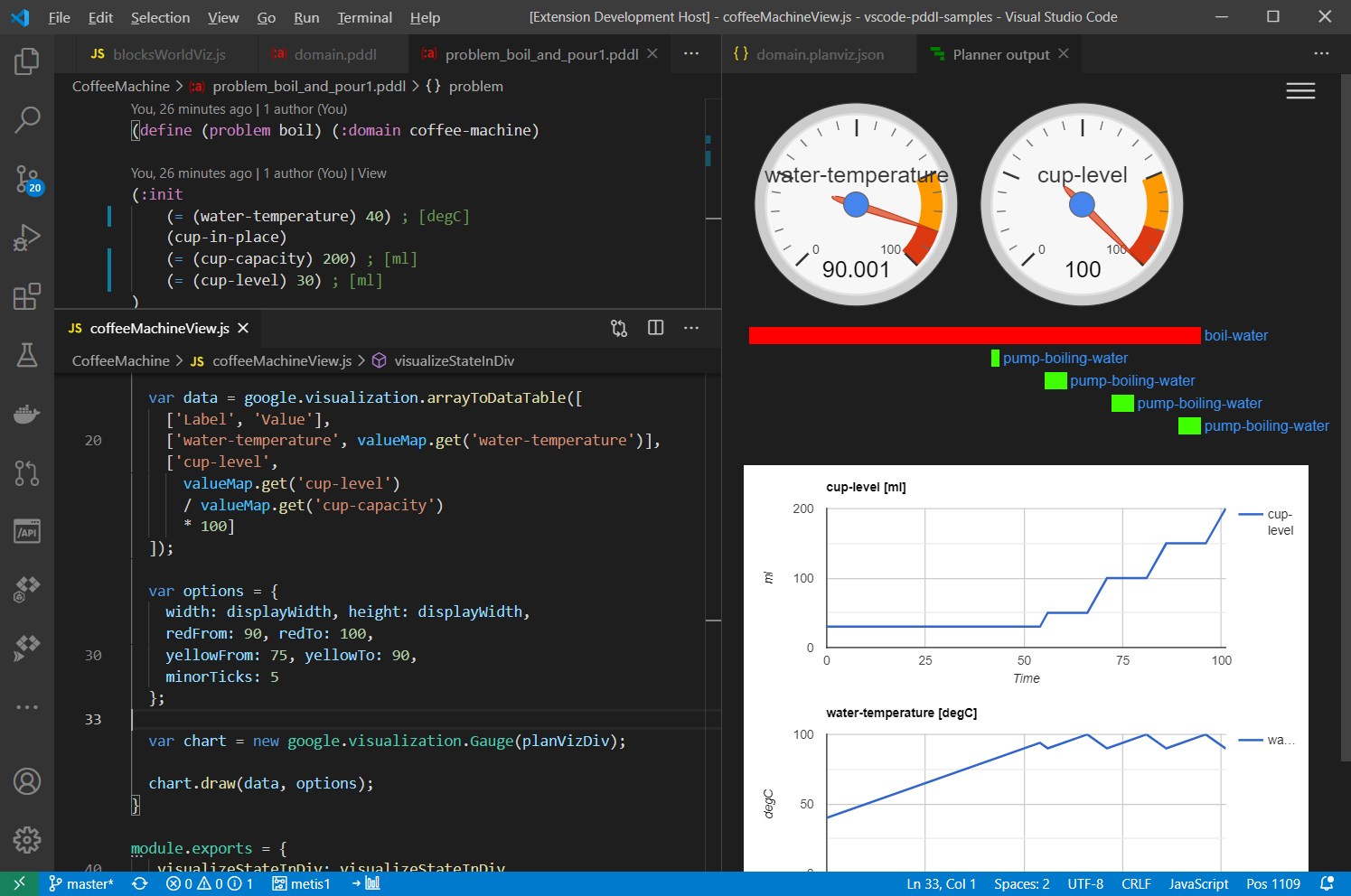Click the Open Changes compare icon
1351x896 pixels.
coord(619,328)
